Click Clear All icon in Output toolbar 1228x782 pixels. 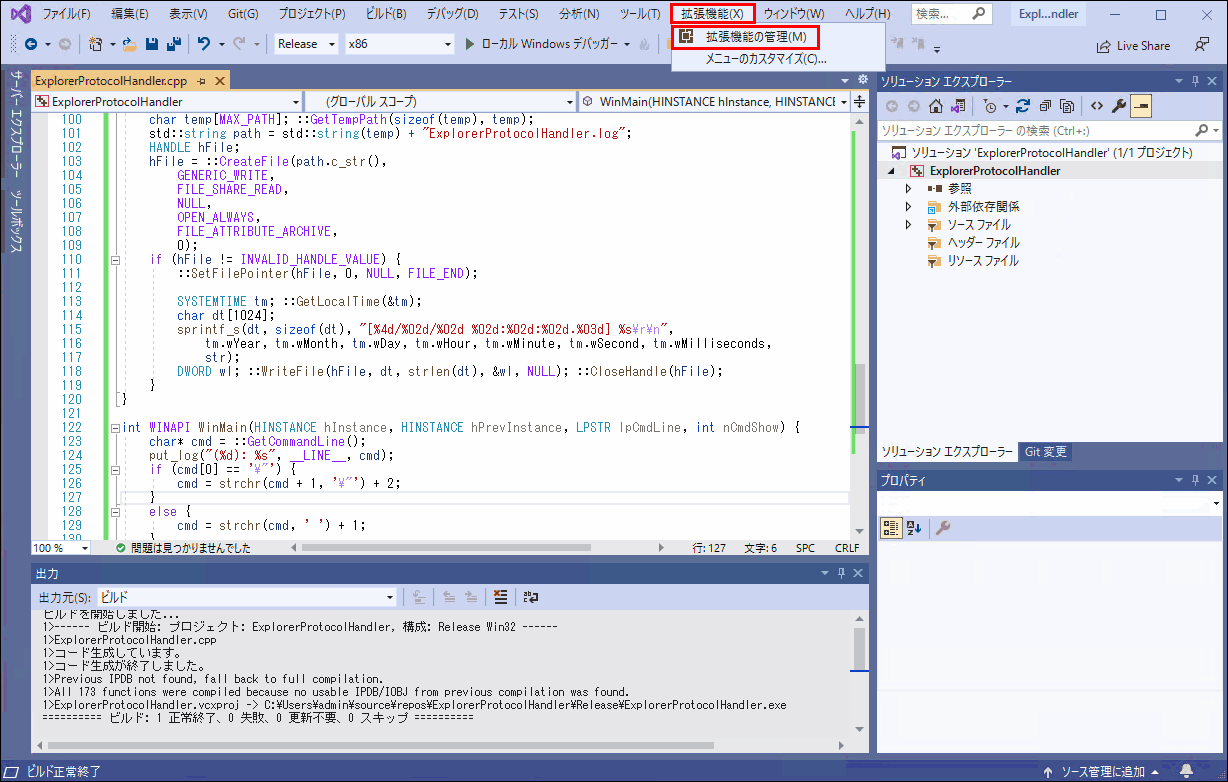501,597
